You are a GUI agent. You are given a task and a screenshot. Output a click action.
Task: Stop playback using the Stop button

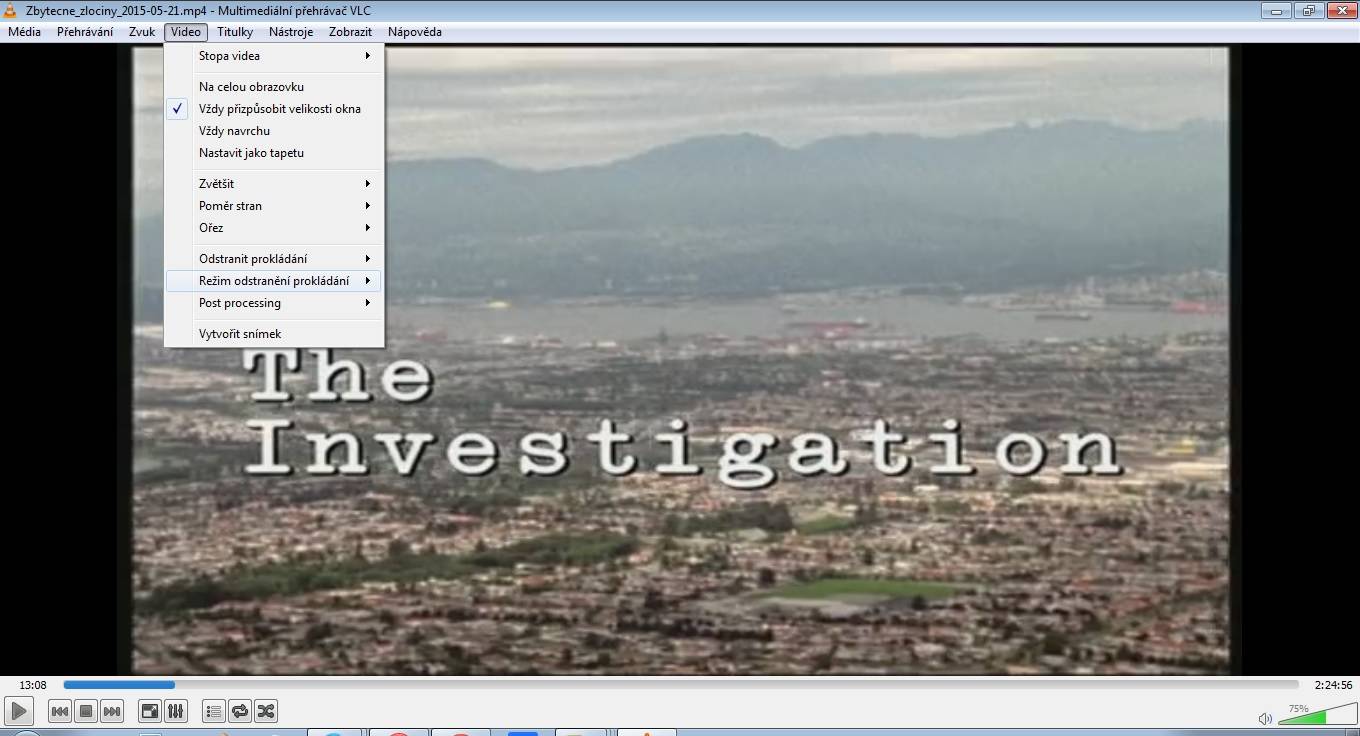click(x=86, y=711)
